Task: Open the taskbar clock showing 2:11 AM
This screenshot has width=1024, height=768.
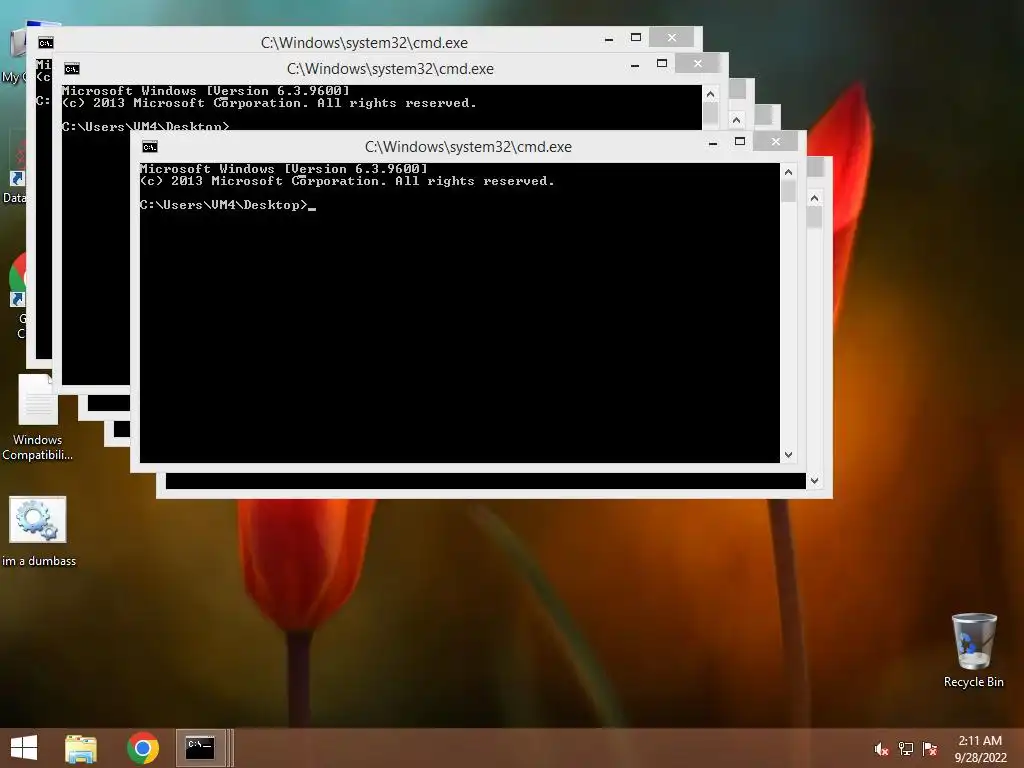Action: click(980, 749)
